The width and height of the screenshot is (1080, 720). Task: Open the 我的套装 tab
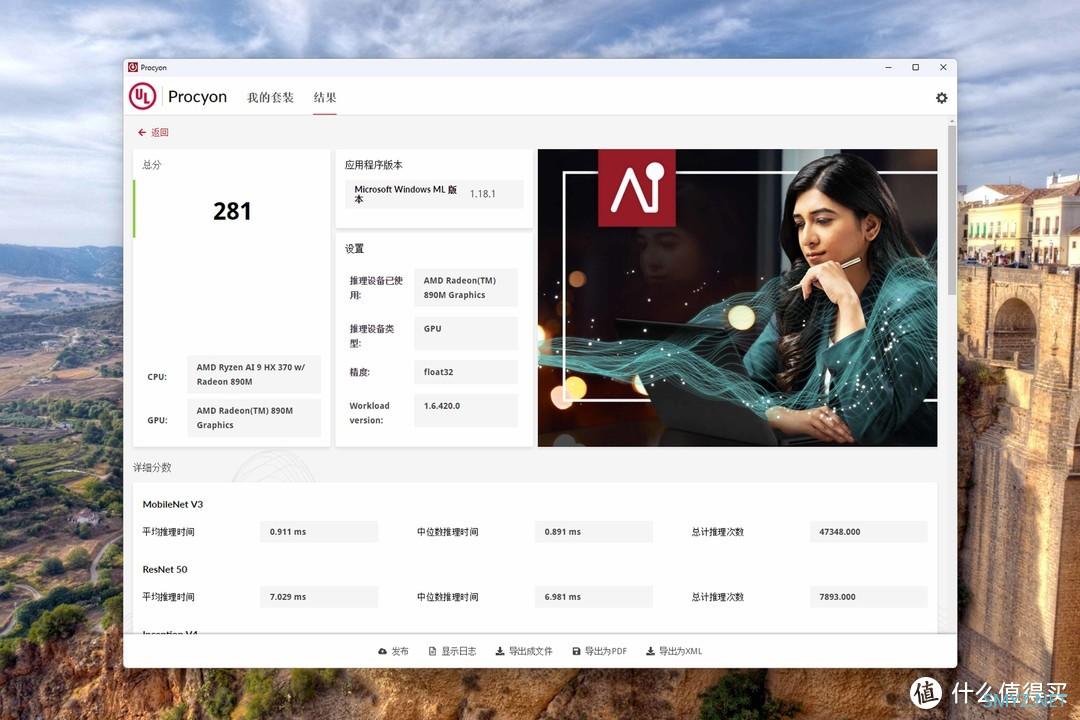[271, 97]
